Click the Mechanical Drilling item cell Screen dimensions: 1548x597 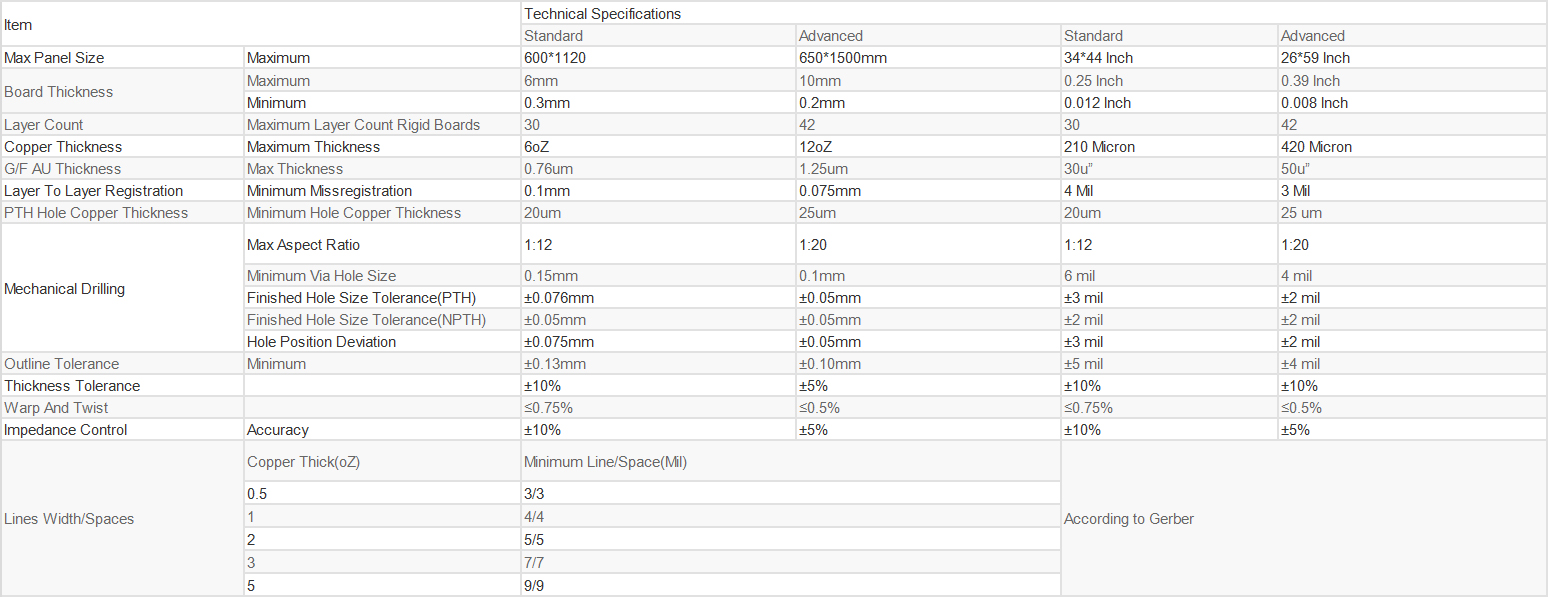pyautogui.click(x=122, y=289)
